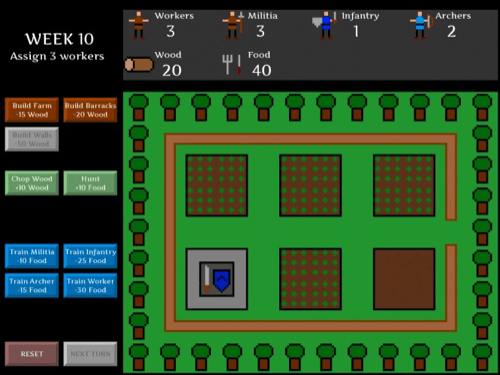Assign a worker to Chop Wood
The image size is (500, 375).
(x=32, y=183)
